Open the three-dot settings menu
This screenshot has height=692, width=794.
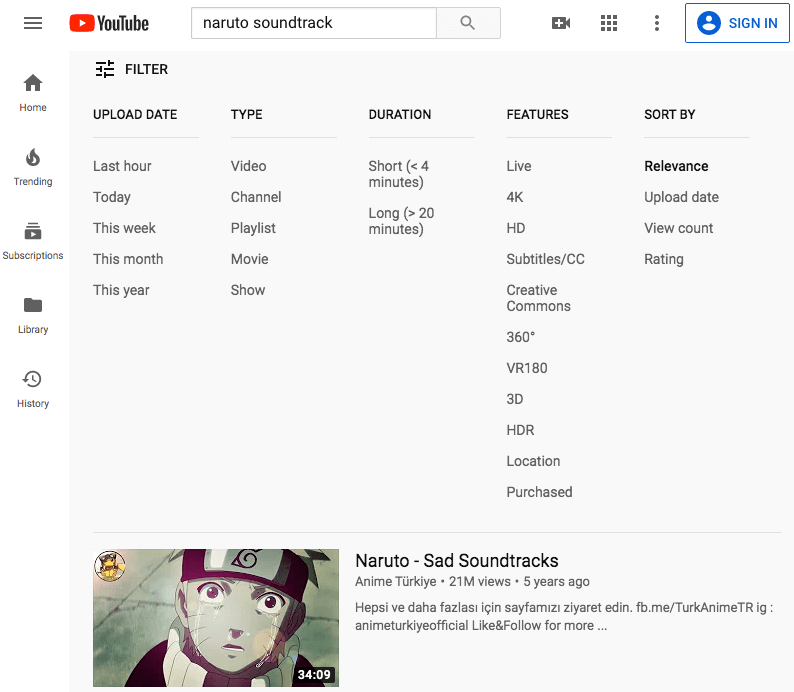click(x=656, y=23)
